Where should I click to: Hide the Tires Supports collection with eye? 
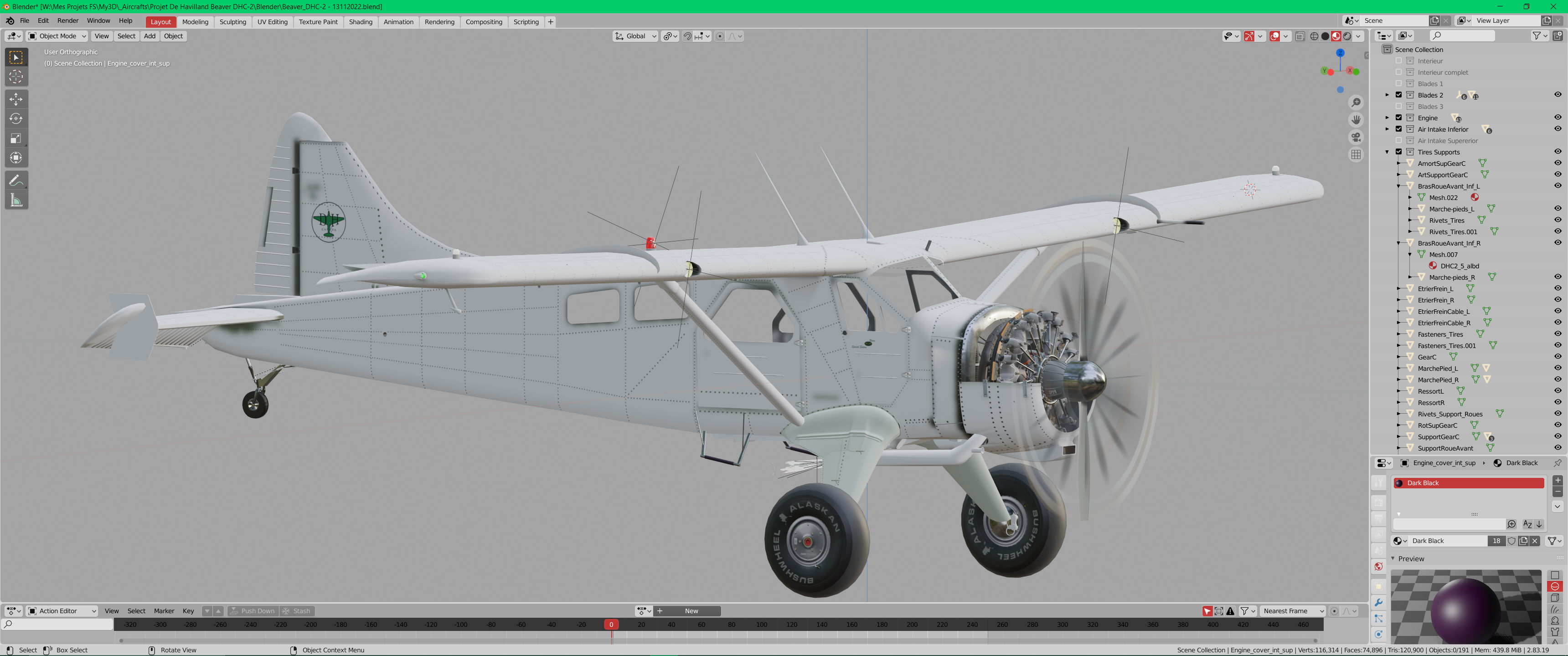click(x=1558, y=152)
